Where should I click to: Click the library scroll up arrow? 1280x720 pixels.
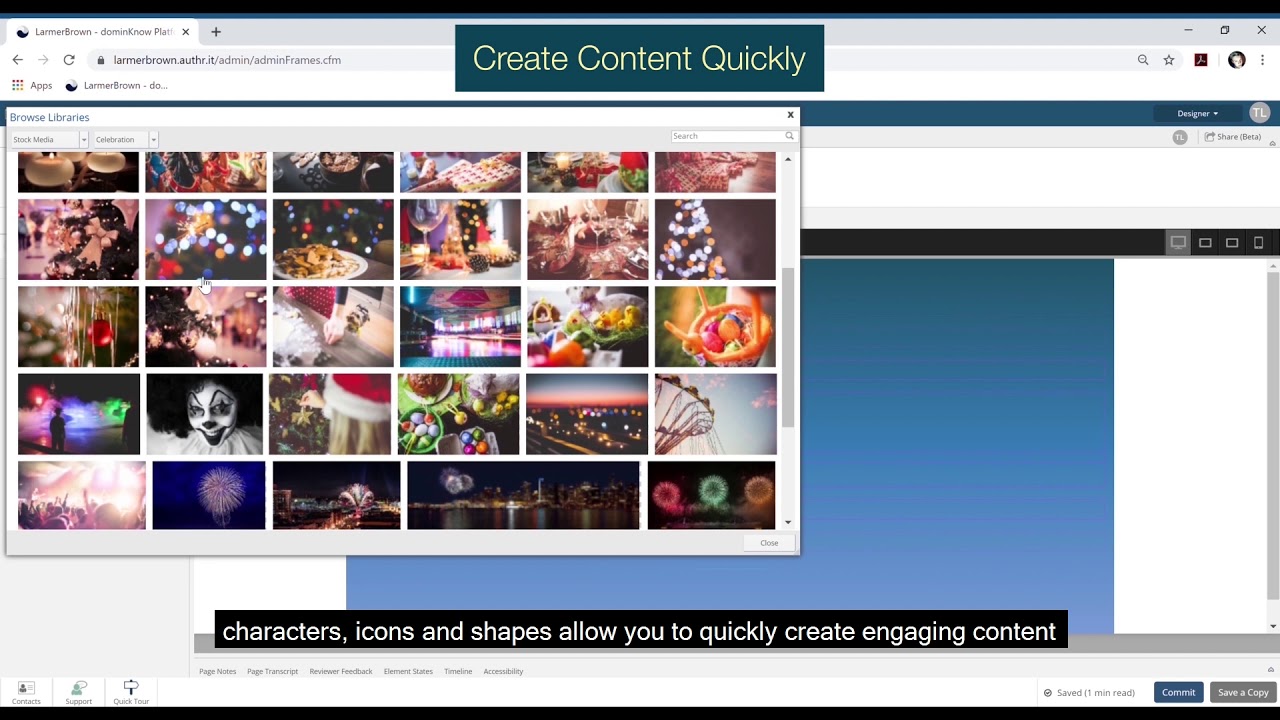788,159
